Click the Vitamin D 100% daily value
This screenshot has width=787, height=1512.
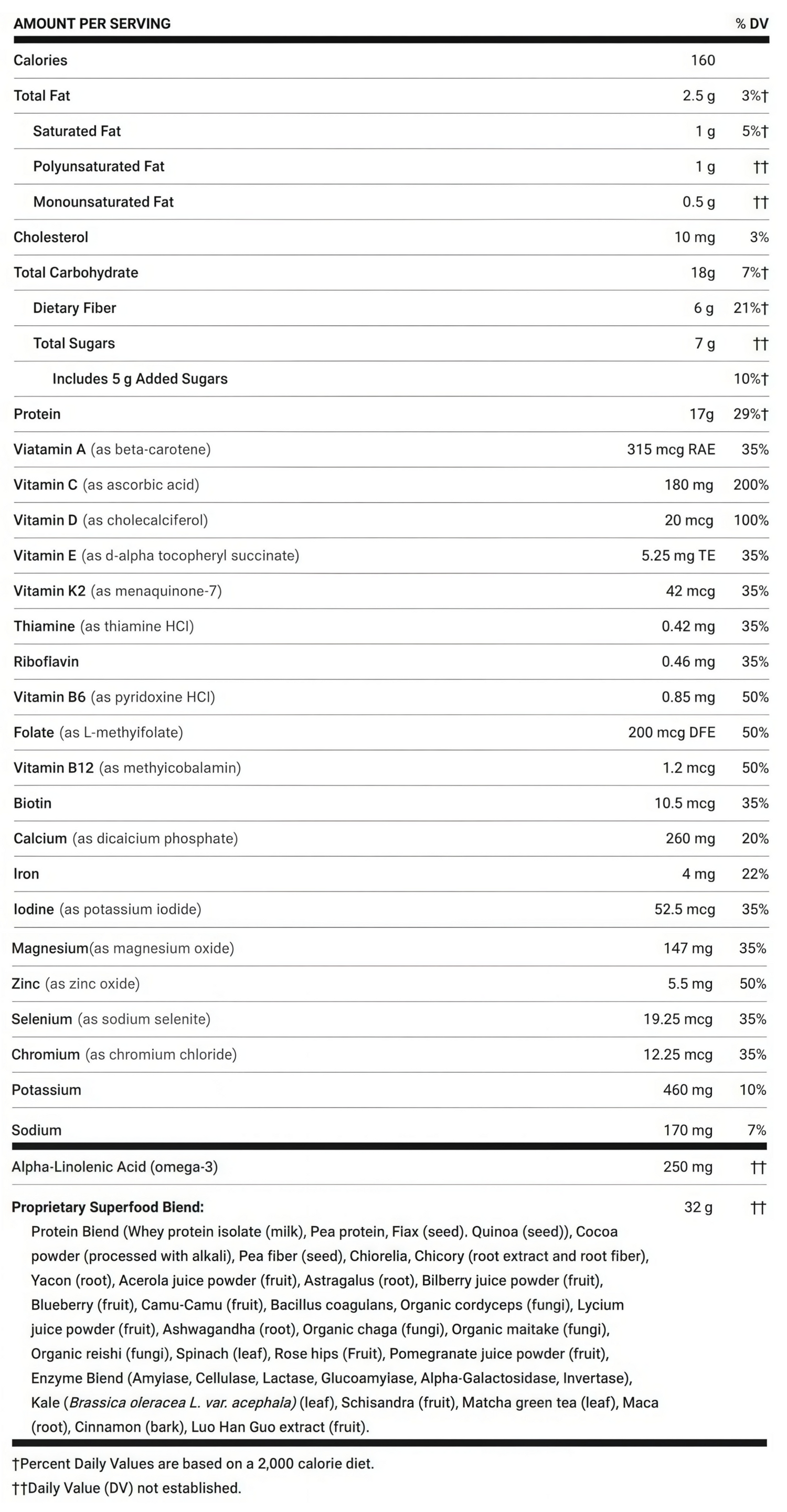tap(751, 520)
